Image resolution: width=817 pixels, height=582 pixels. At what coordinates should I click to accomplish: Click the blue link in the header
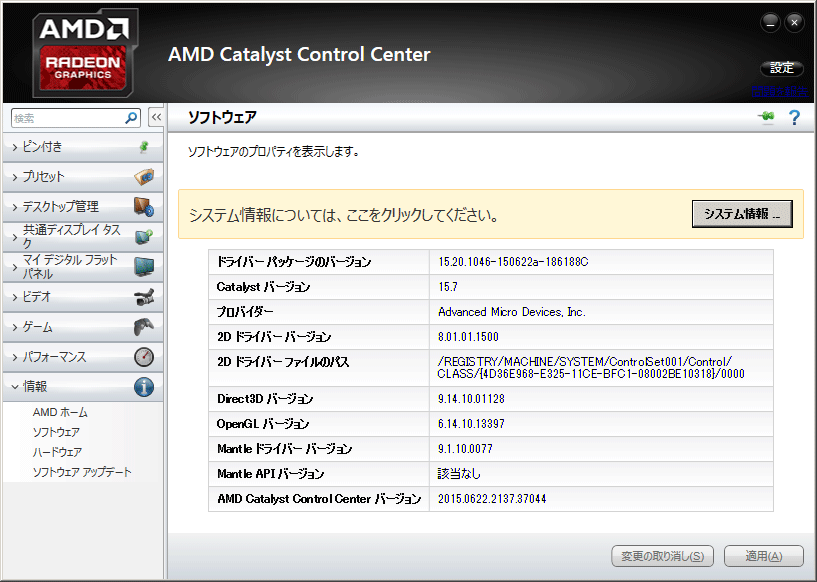pyautogui.click(x=779, y=92)
